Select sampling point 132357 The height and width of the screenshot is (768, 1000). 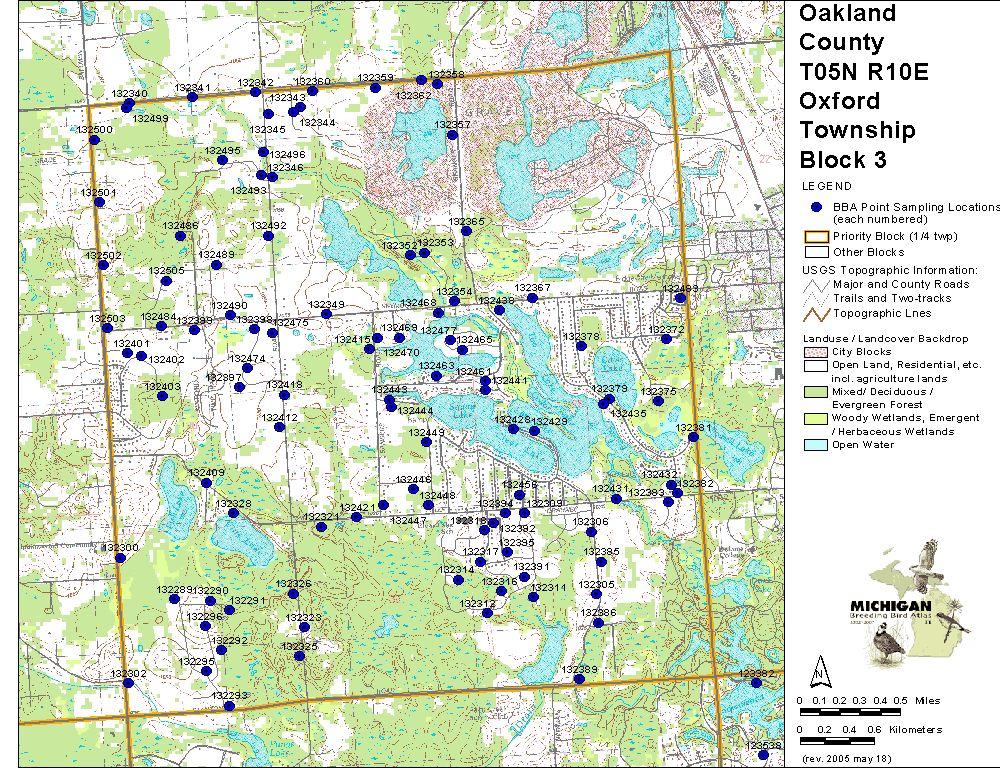coord(452,135)
